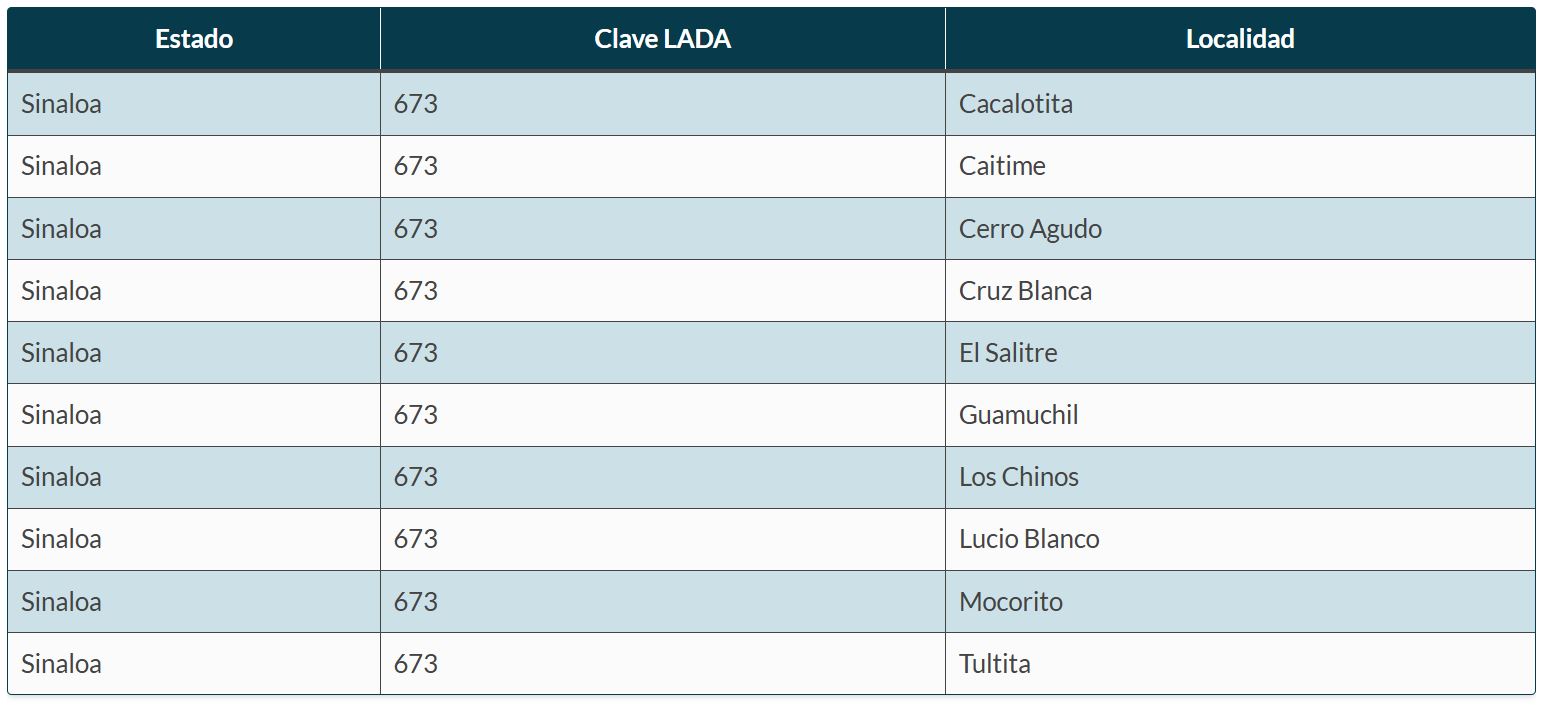Click 673 code in the Guamuchil row
Viewport: 1544px width, 706px height.
(415, 415)
